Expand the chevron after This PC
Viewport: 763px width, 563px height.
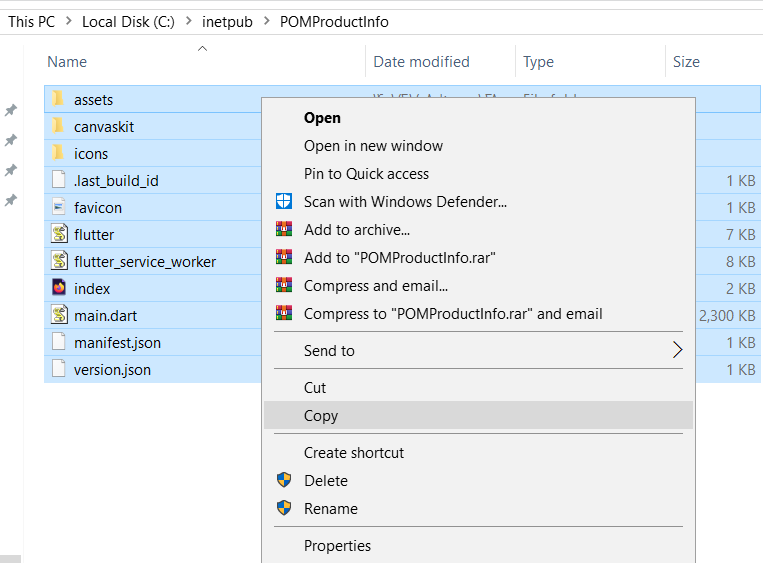[69, 21]
